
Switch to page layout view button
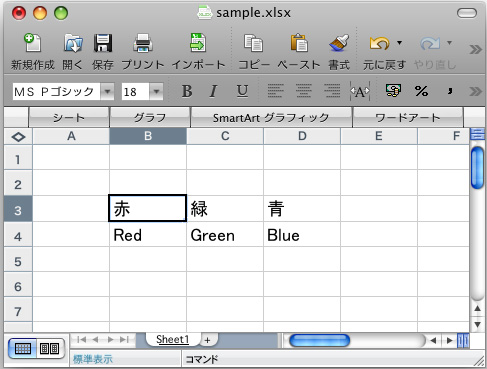(x=50, y=349)
